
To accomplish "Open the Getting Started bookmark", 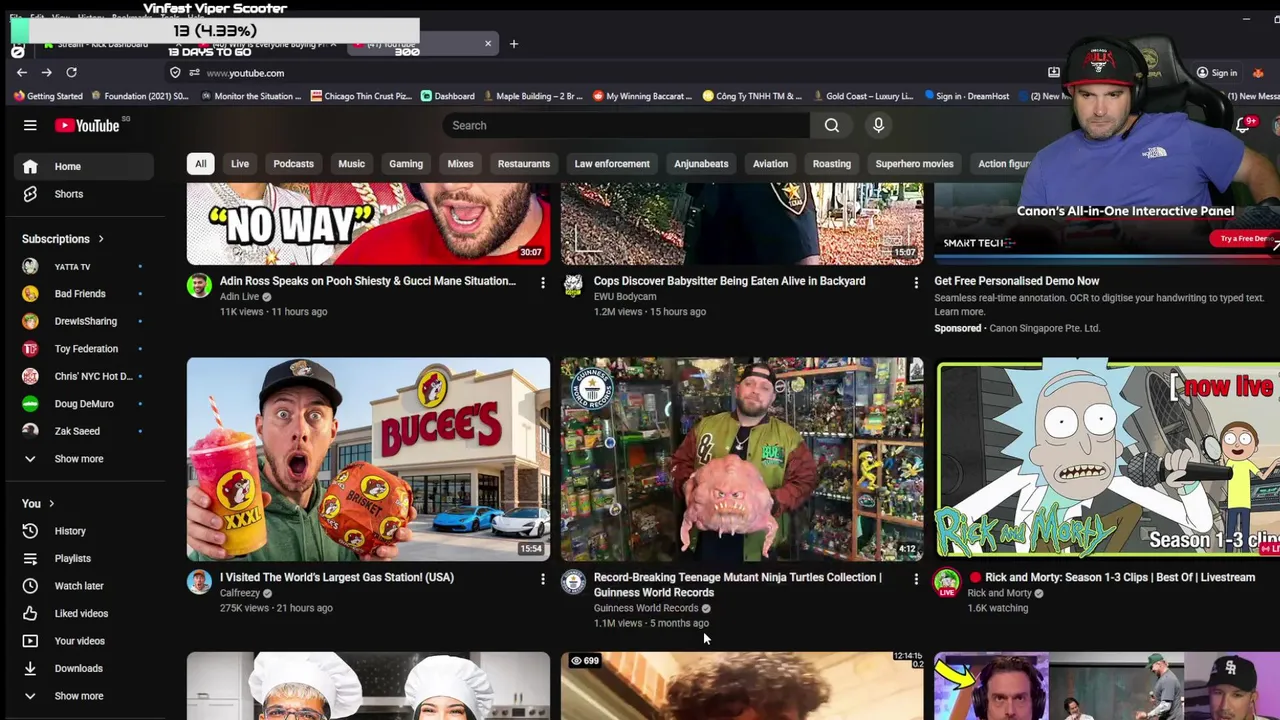I will click(x=48, y=96).
